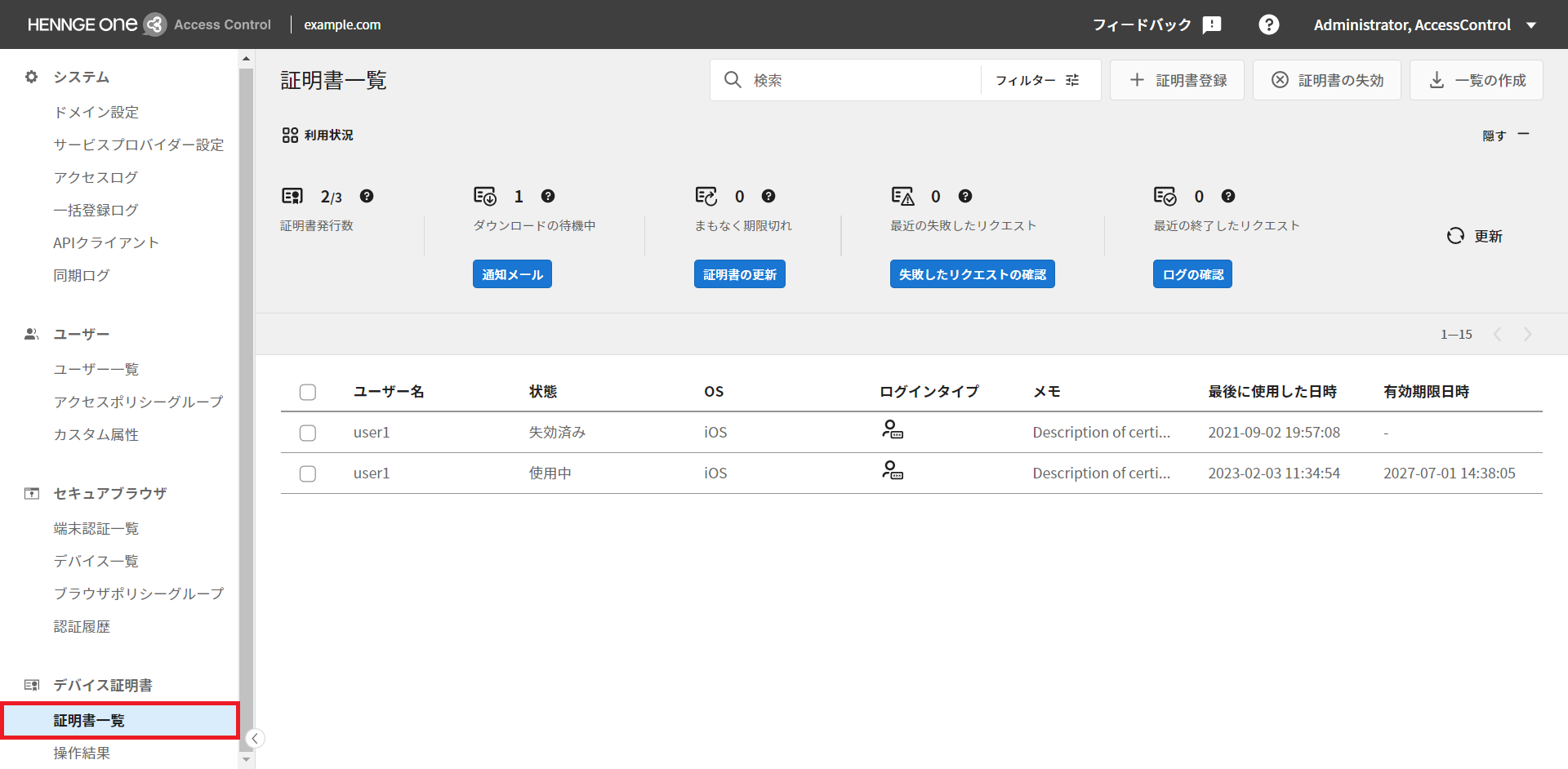
Task: Click the 最近の失敗したリクエスト warning icon
Action: coord(902,196)
